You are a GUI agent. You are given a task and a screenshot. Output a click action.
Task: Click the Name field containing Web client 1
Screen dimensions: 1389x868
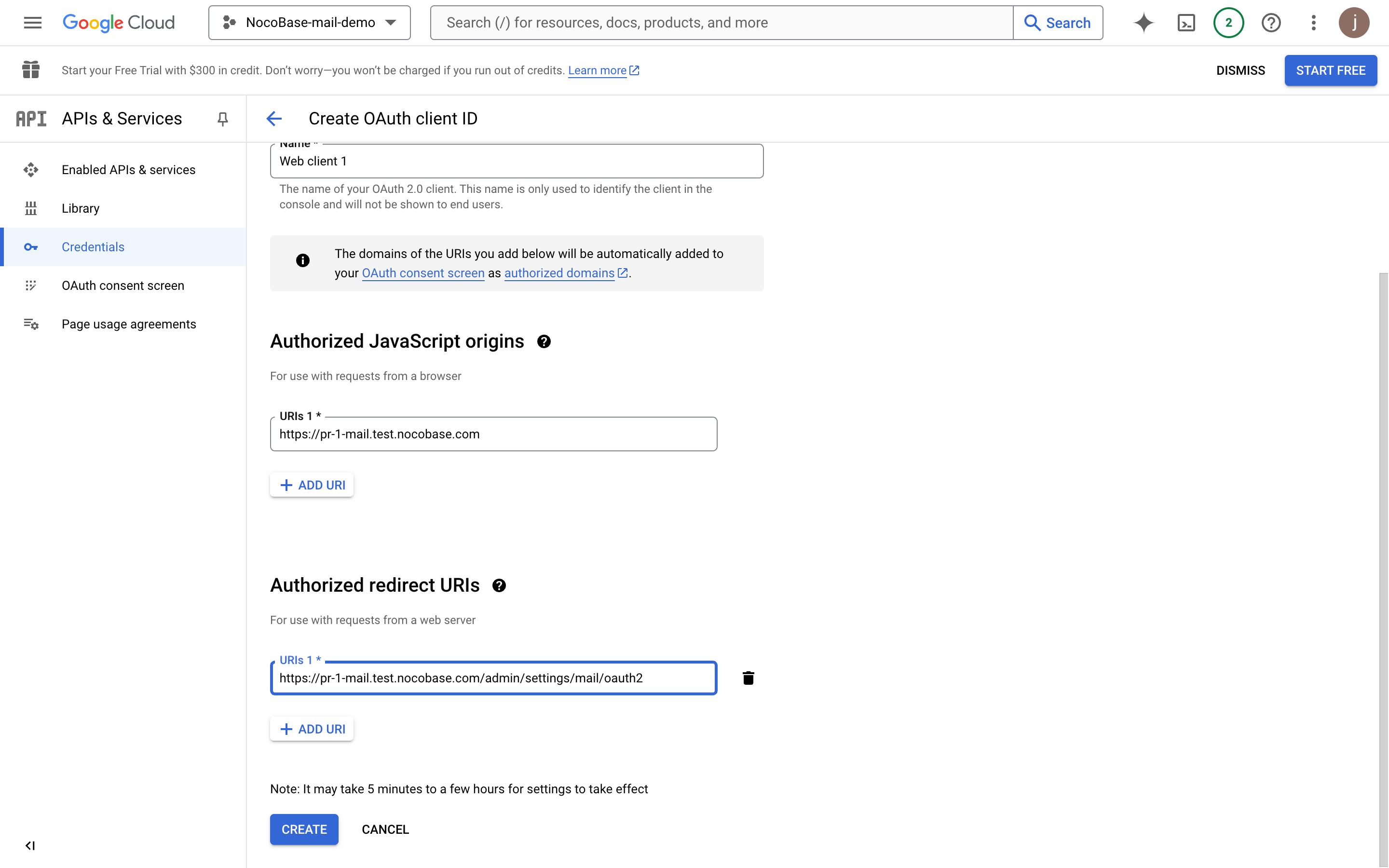pyautogui.click(x=517, y=162)
